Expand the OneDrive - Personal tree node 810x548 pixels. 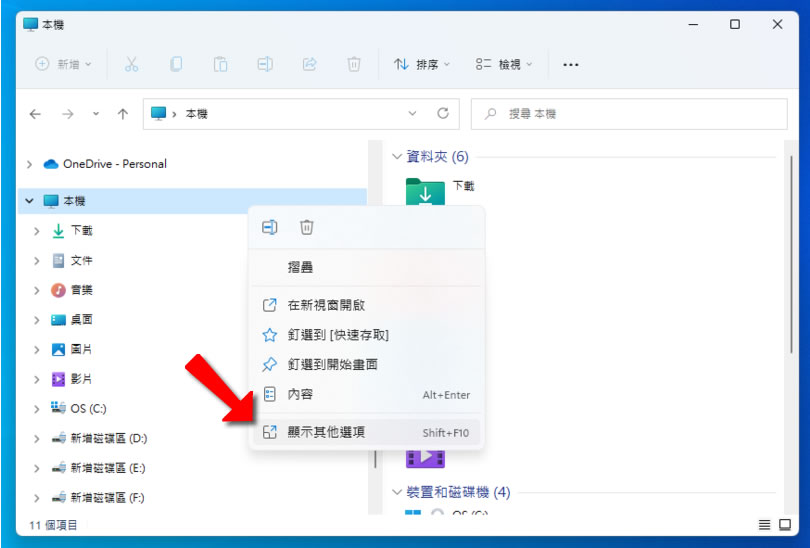(29, 164)
